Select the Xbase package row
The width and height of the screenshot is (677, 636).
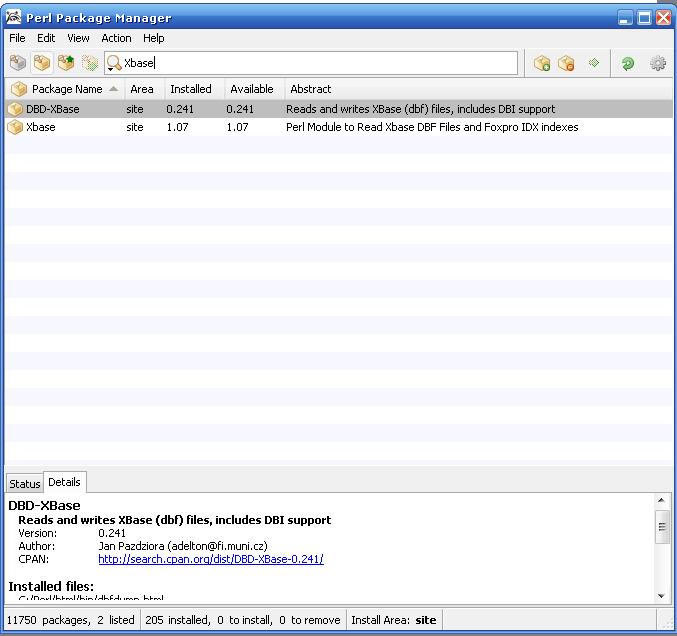[x=339, y=127]
